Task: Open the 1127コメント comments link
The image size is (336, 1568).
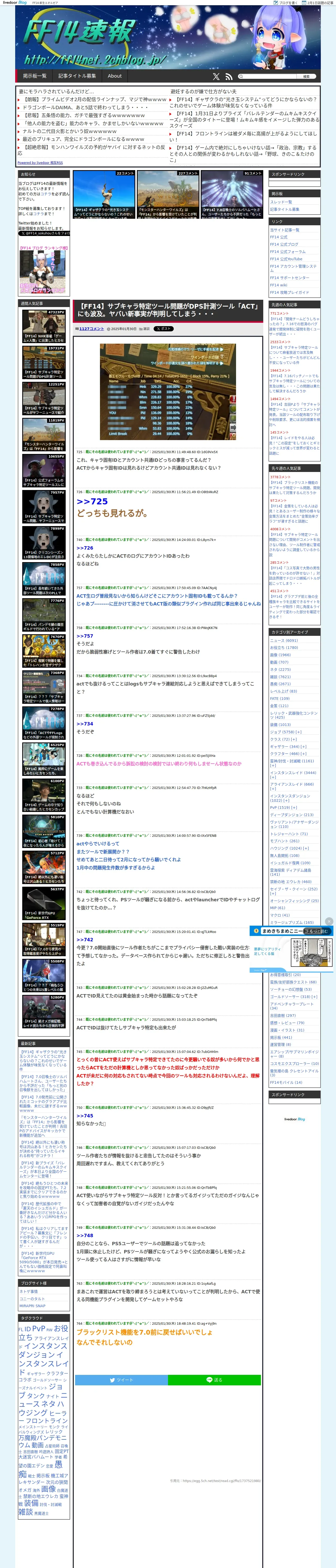Action: pos(92,329)
